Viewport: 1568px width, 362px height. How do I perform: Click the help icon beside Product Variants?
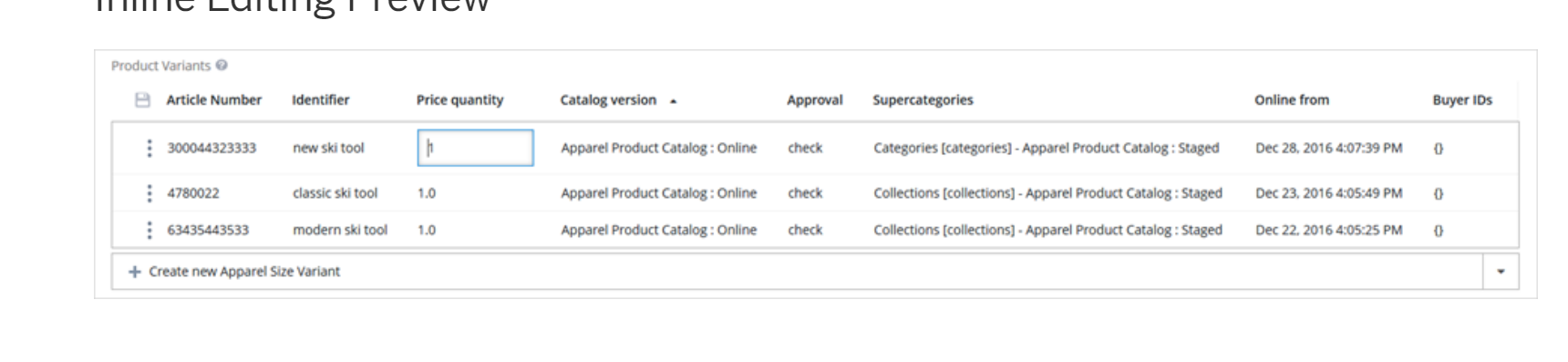pyautogui.click(x=222, y=66)
